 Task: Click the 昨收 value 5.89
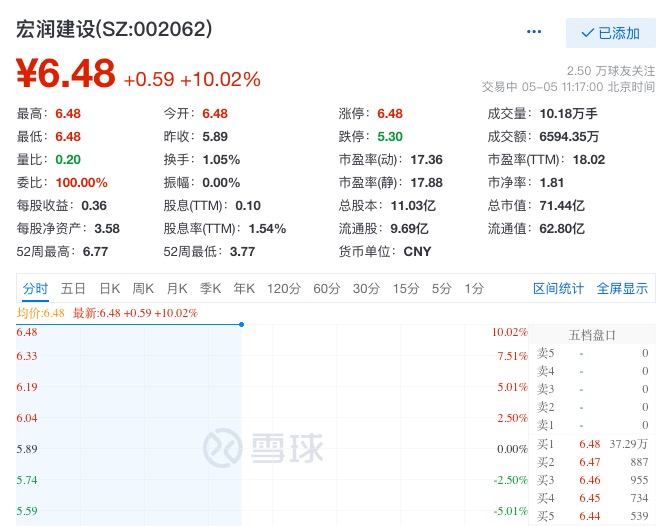[215, 136]
